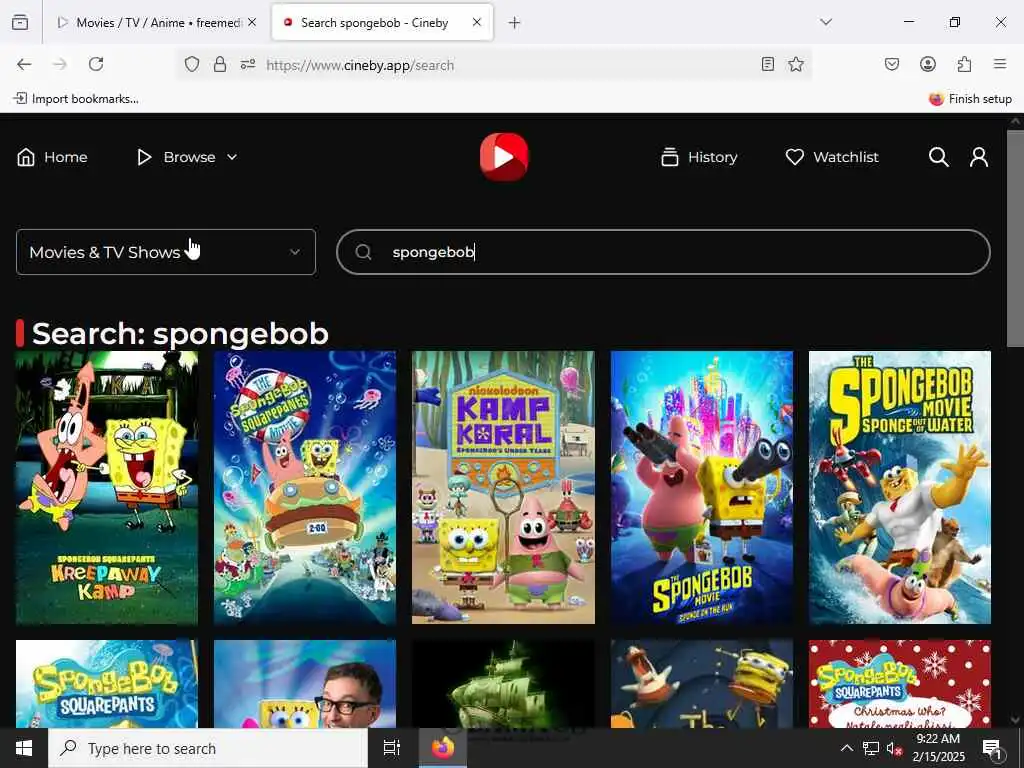Open a new browser tab
The image size is (1024, 768).
pos(515,23)
